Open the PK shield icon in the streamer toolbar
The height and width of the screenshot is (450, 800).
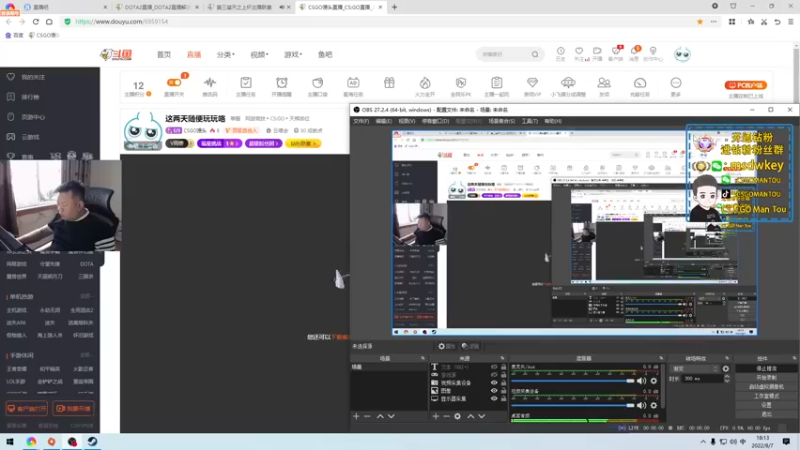(x=461, y=83)
